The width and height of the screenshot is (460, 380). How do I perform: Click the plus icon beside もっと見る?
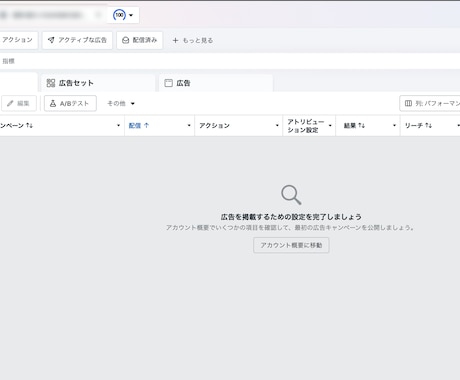tap(175, 40)
